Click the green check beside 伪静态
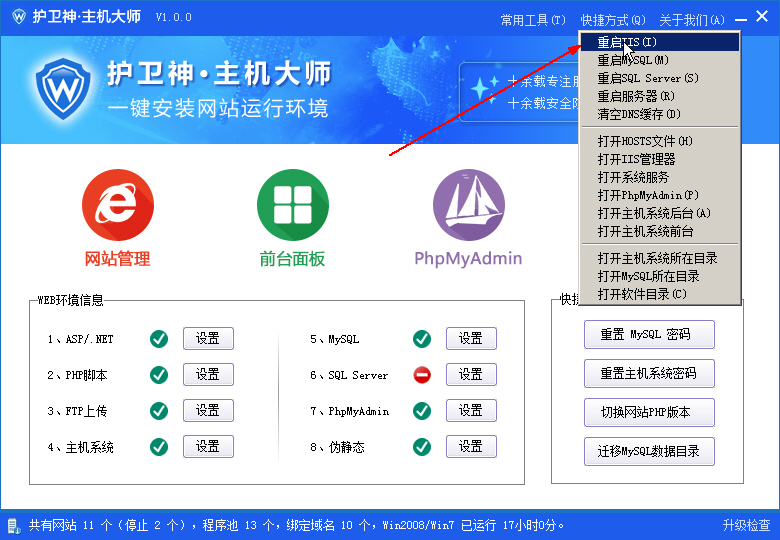Screen dimensions: 780x540 [422, 447]
